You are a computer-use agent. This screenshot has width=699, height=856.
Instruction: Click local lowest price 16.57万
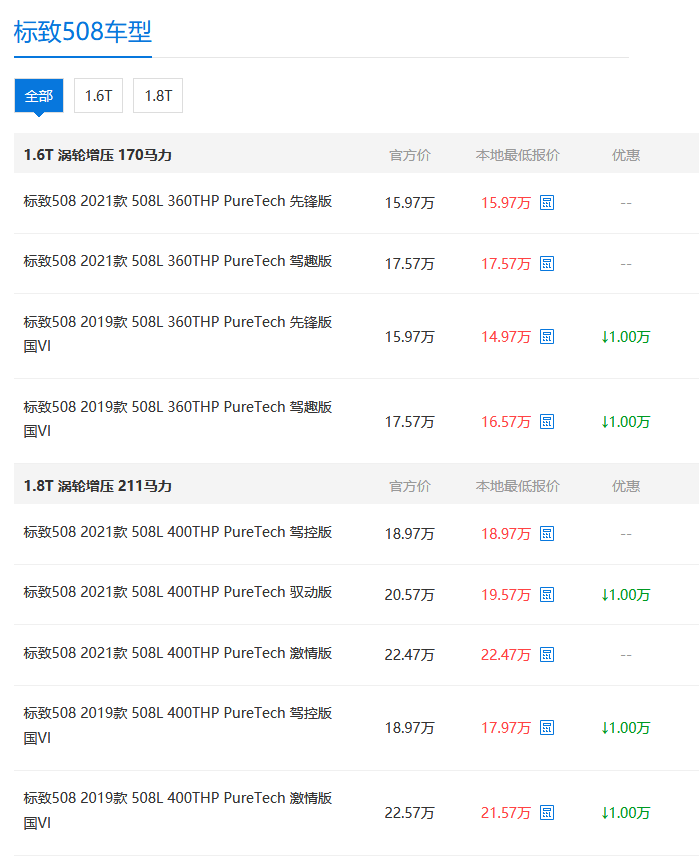point(506,422)
